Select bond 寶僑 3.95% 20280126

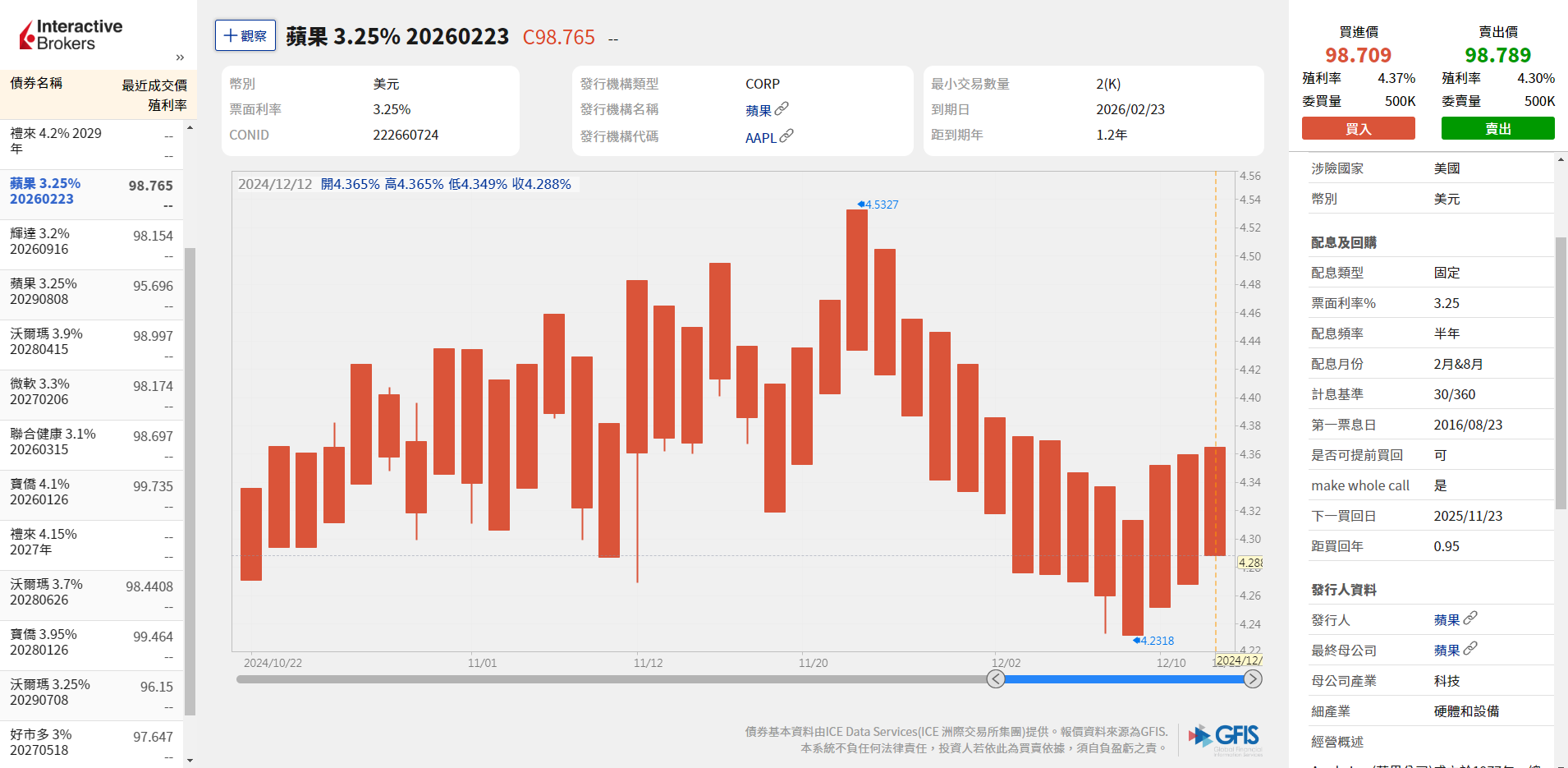[x=92, y=646]
